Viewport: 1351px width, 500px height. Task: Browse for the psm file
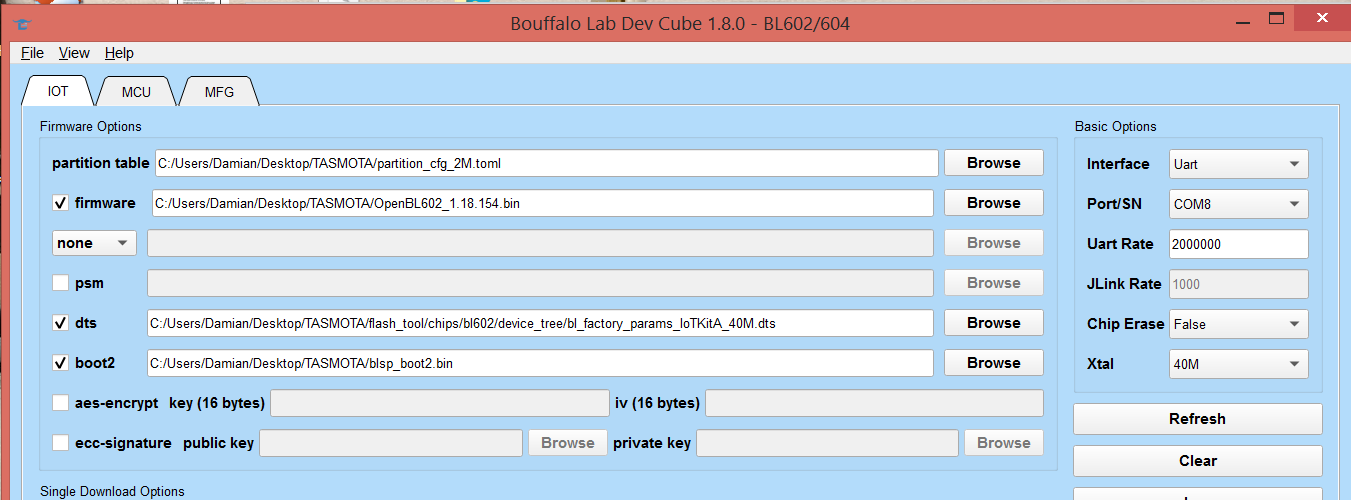(994, 283)
